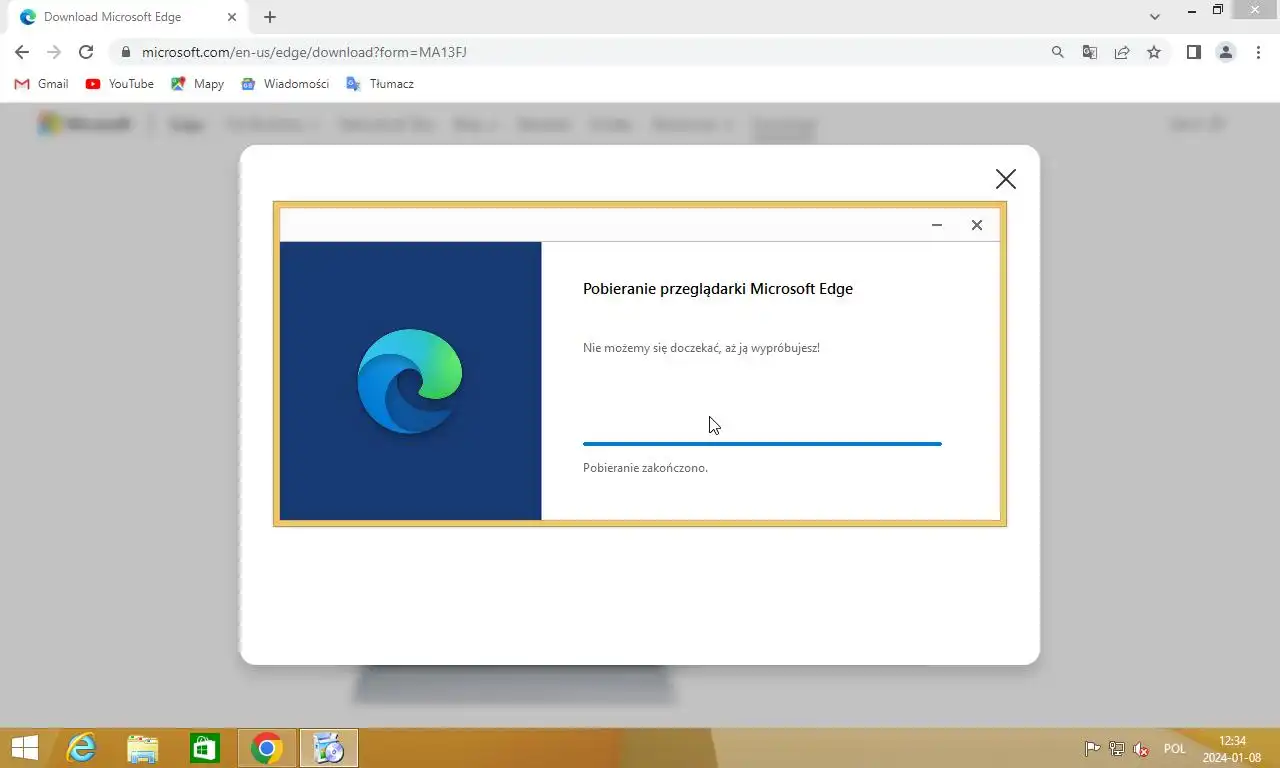Minimize the Chrome browser window
Image resolution: width=1280 pixels, height=768 pixels.
(1191, 11)
